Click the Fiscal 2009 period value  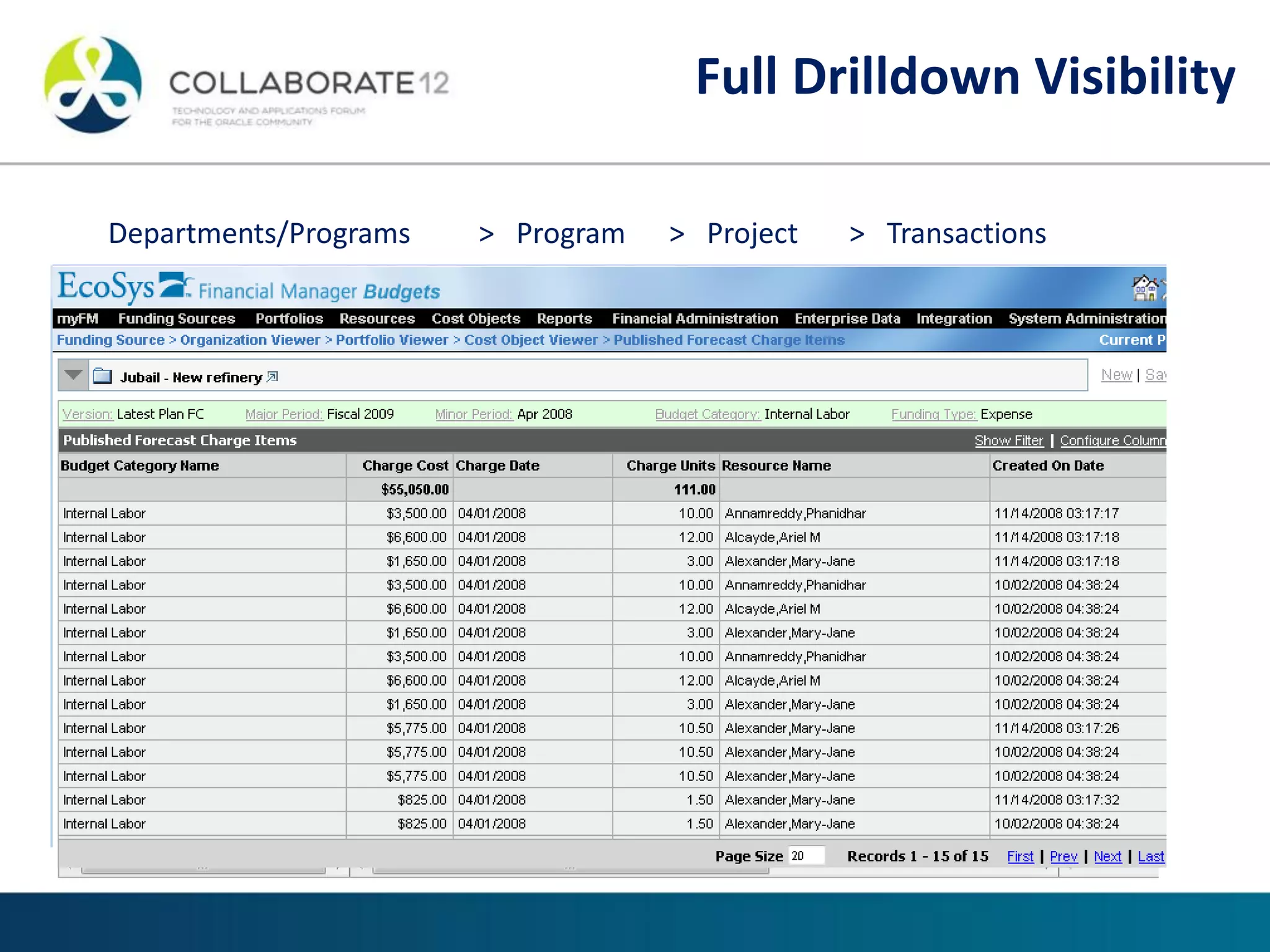click(x=360, y=414)
